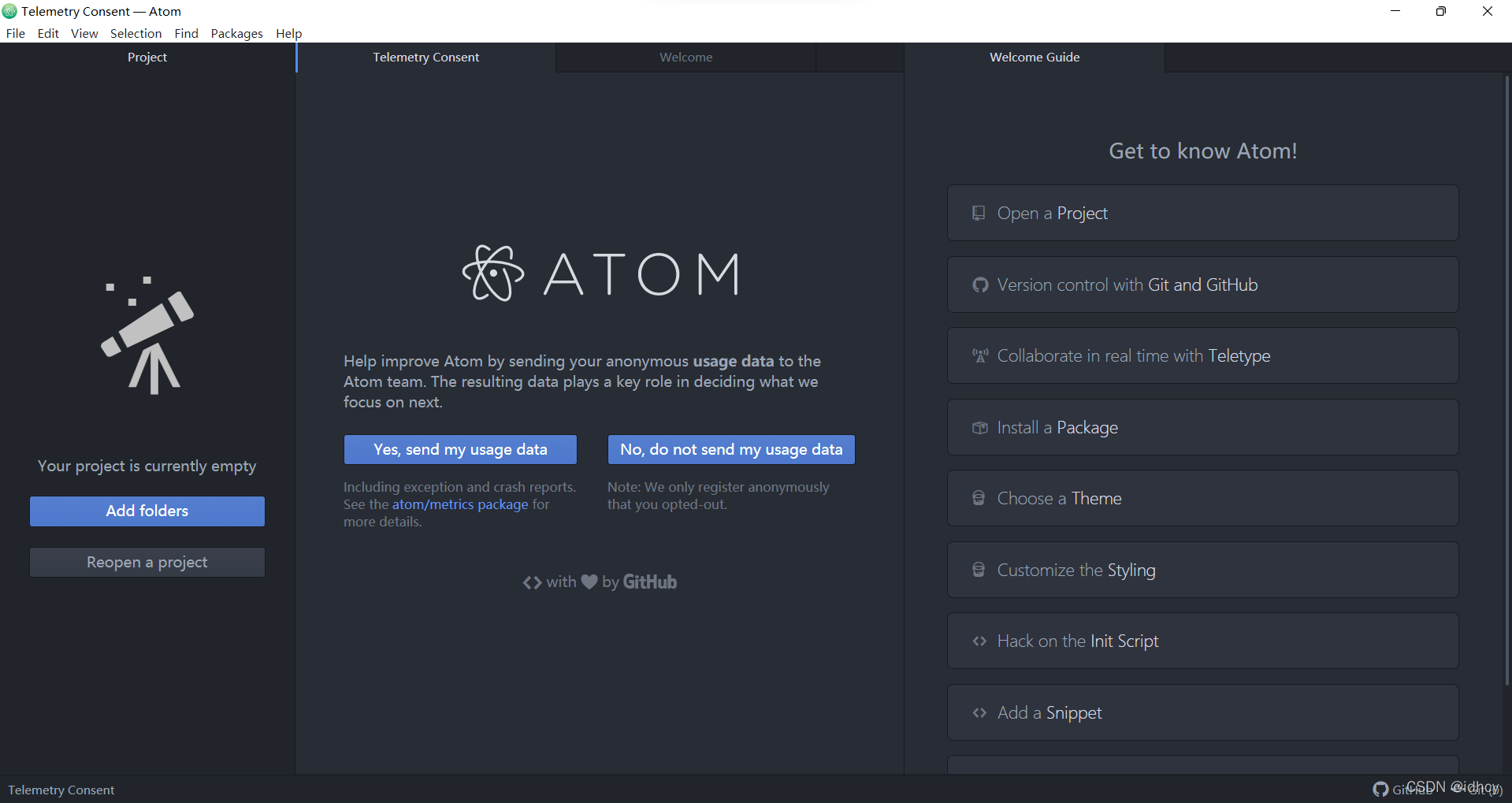
Task: Click the package box icon beside Install a Package
Action: [980, 427]
